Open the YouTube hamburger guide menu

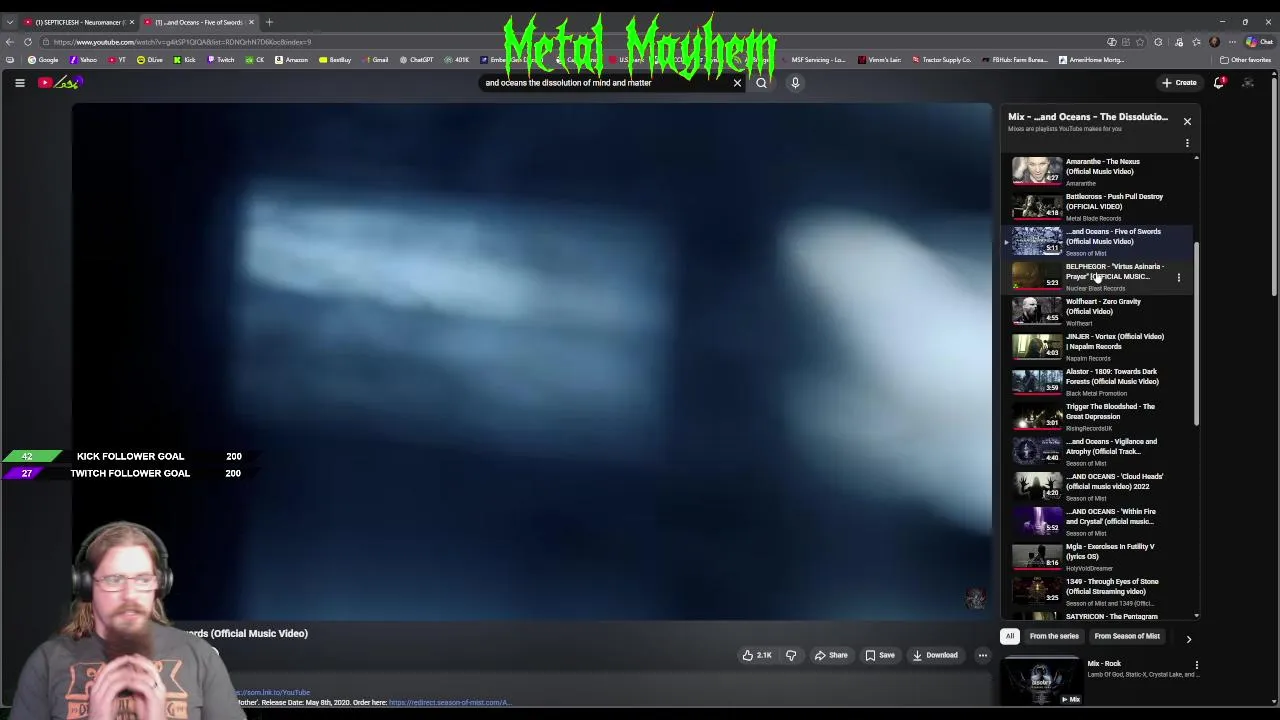click(19, 83)
